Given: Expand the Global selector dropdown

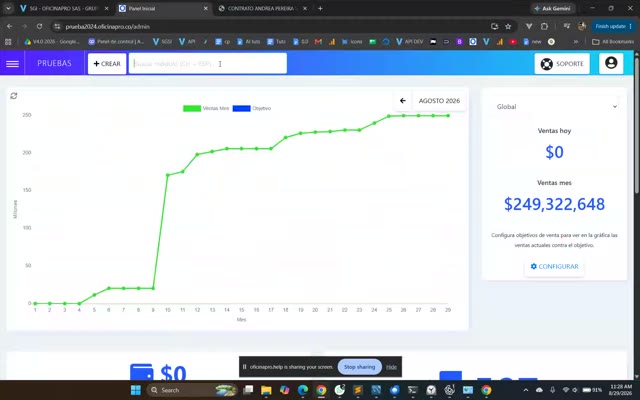Looking at the screenshot, I should (556, 107).
